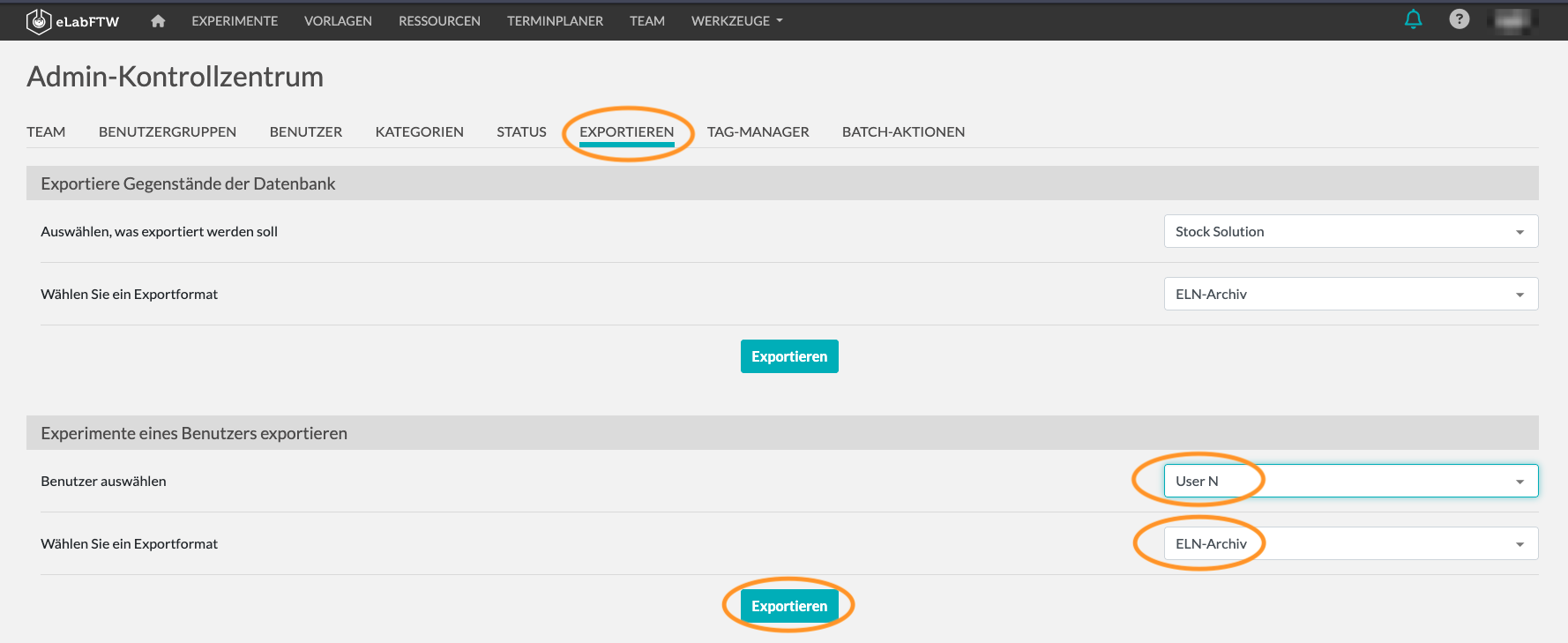Switch to the Kategorien tab
The height and width of the screenshot is (643, 1568).
[x=419, y=132]
